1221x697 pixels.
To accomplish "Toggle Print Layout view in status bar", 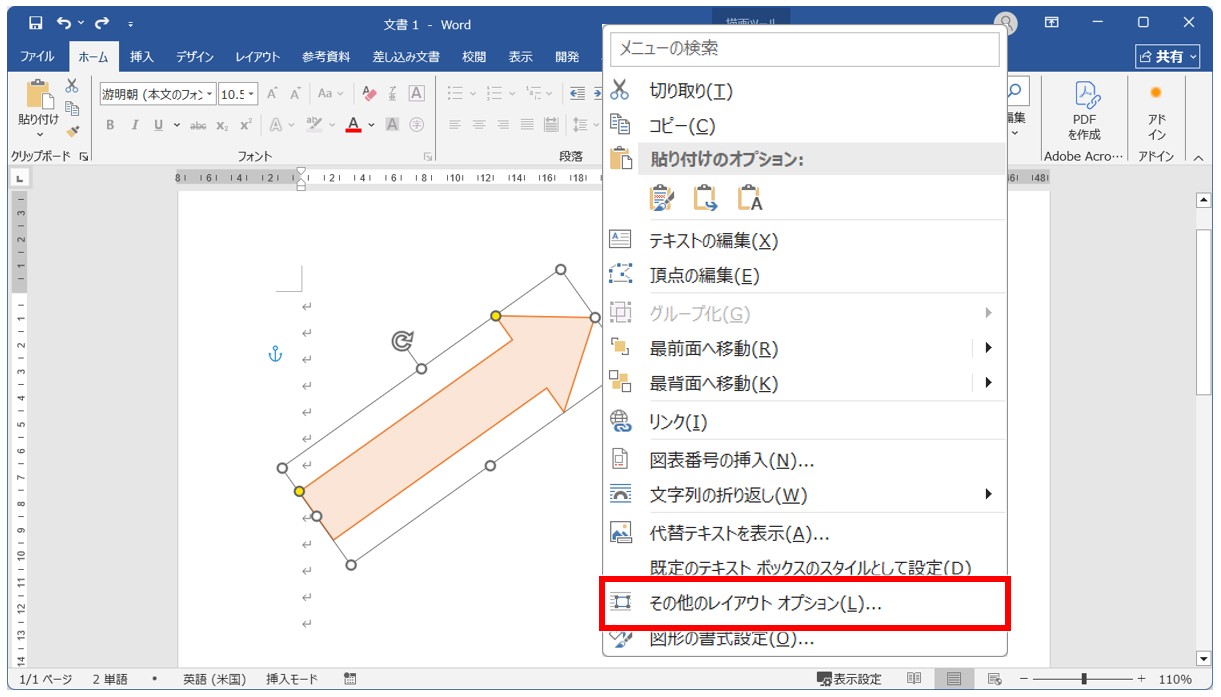I will coord(954,679).
